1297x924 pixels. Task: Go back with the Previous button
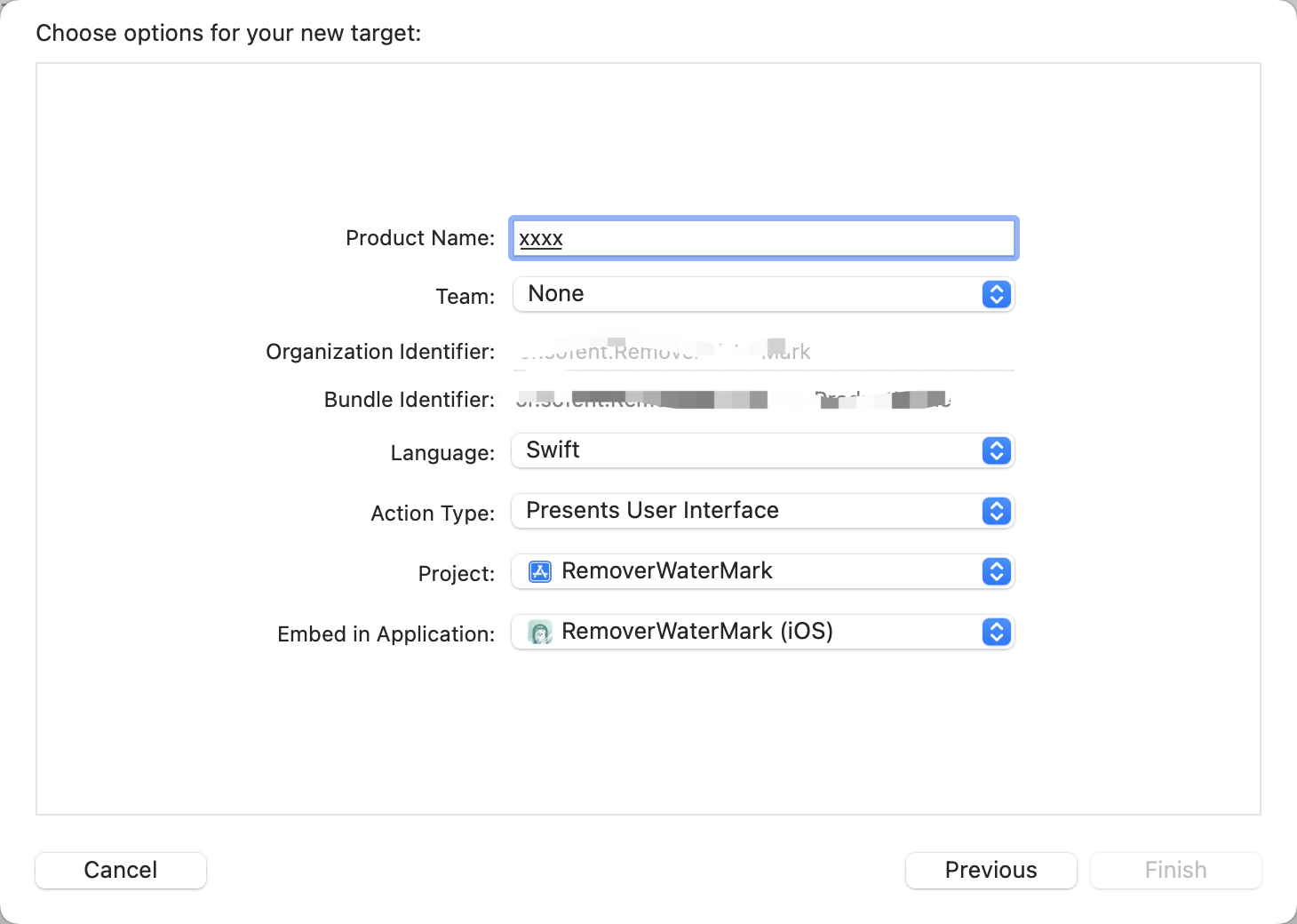pos(991,870)
